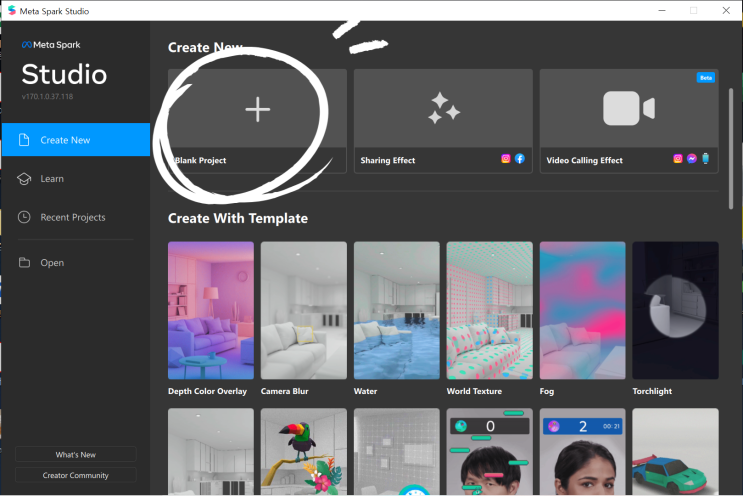Choose the Depth Color Overlay template

pos(210,310)
